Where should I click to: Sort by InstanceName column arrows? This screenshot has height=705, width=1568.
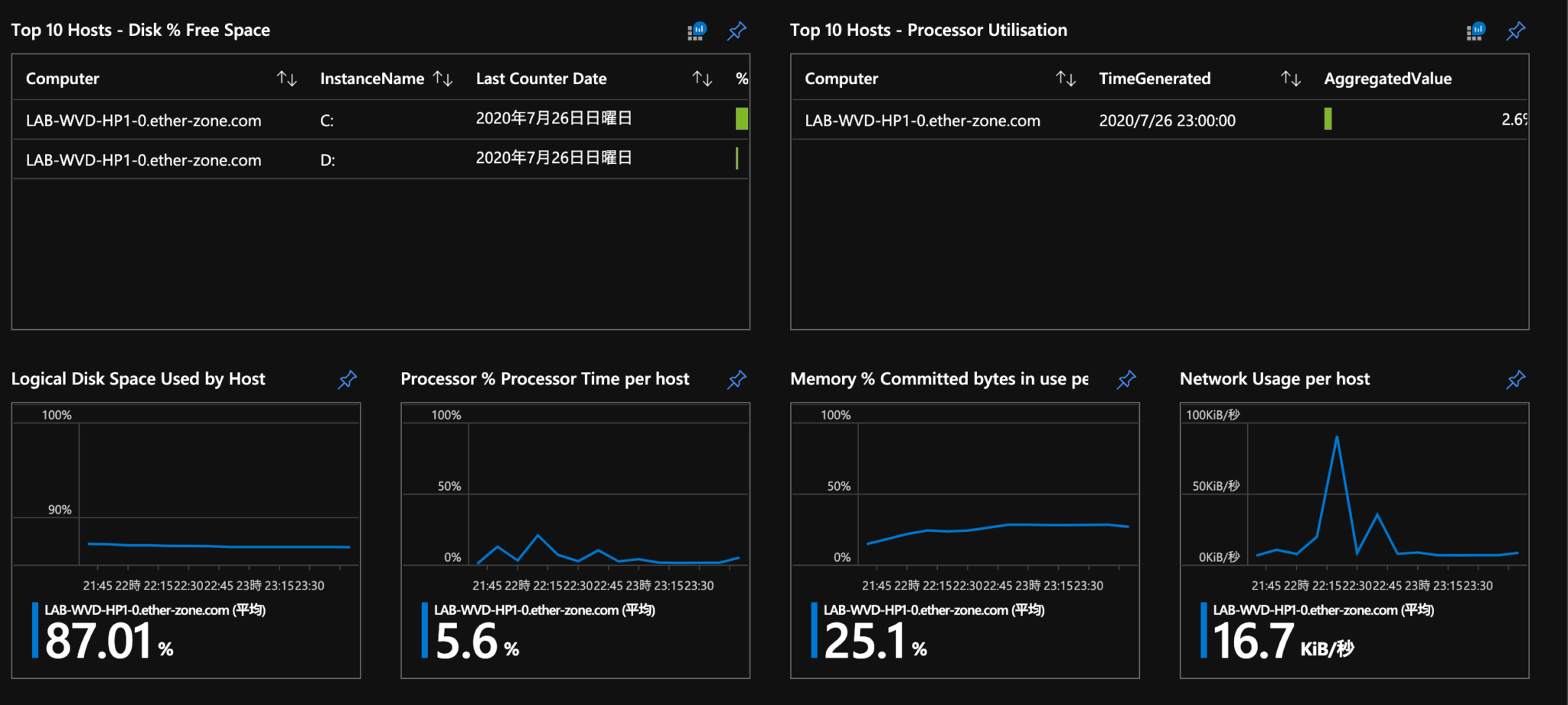(x=443, y=78)
